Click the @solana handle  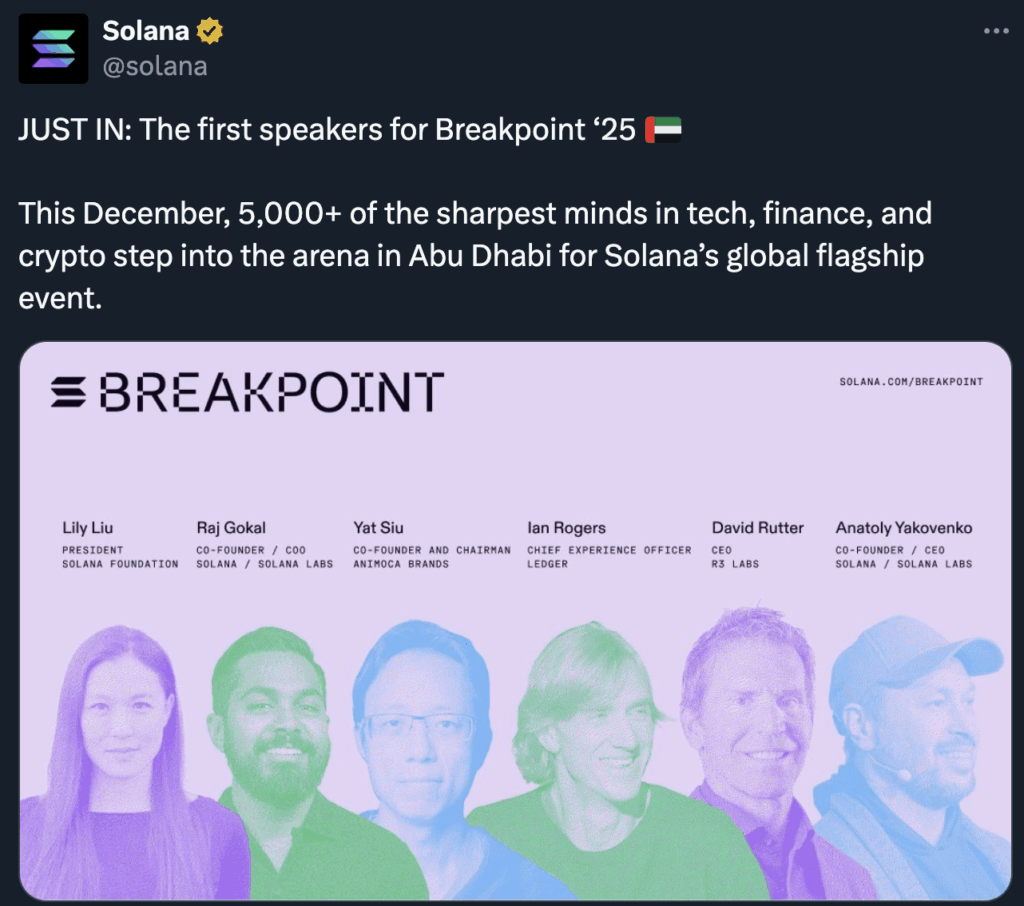coord(155,66)
